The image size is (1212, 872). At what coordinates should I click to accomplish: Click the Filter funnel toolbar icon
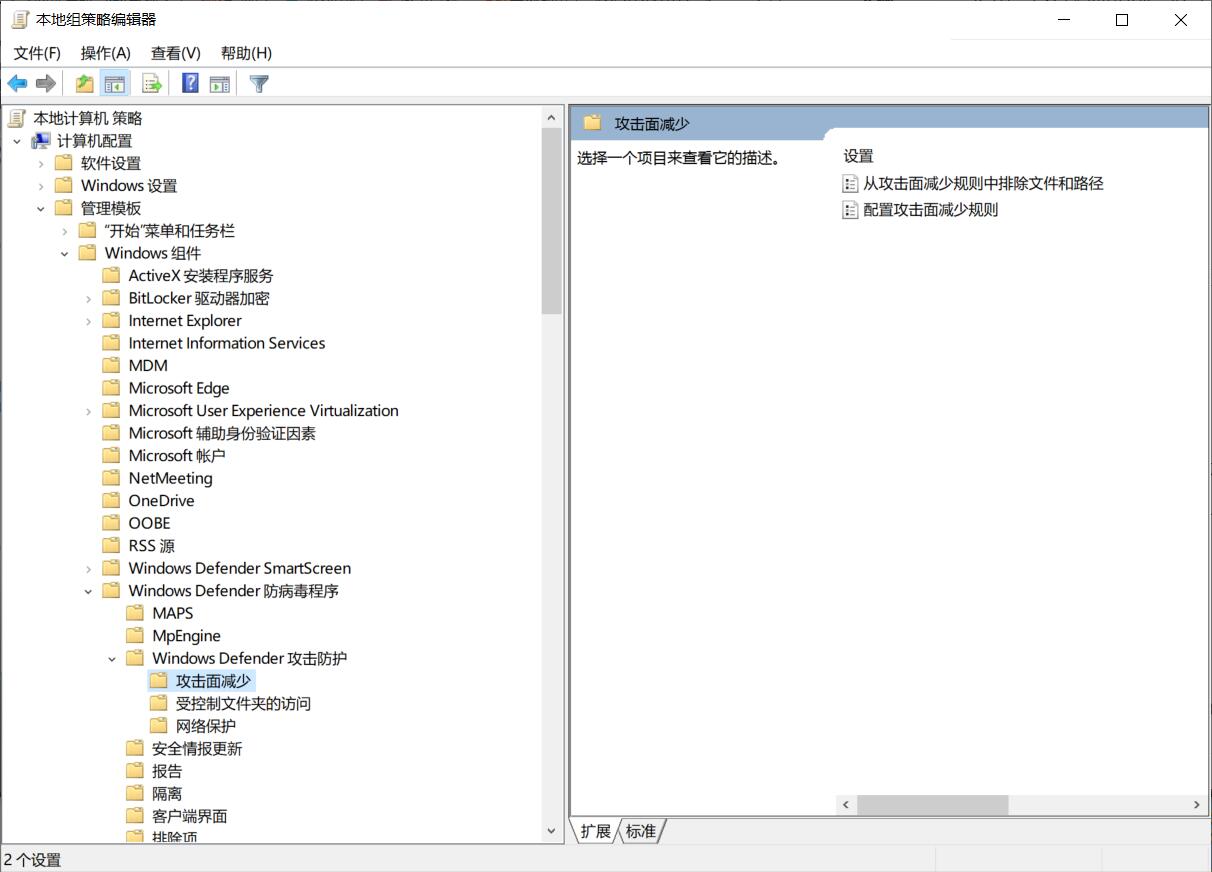click(259, 84)
